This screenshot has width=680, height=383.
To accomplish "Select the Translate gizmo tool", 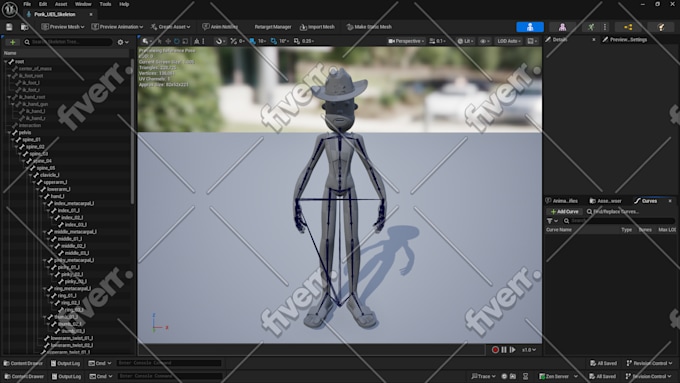I will (x=168, y=41).
